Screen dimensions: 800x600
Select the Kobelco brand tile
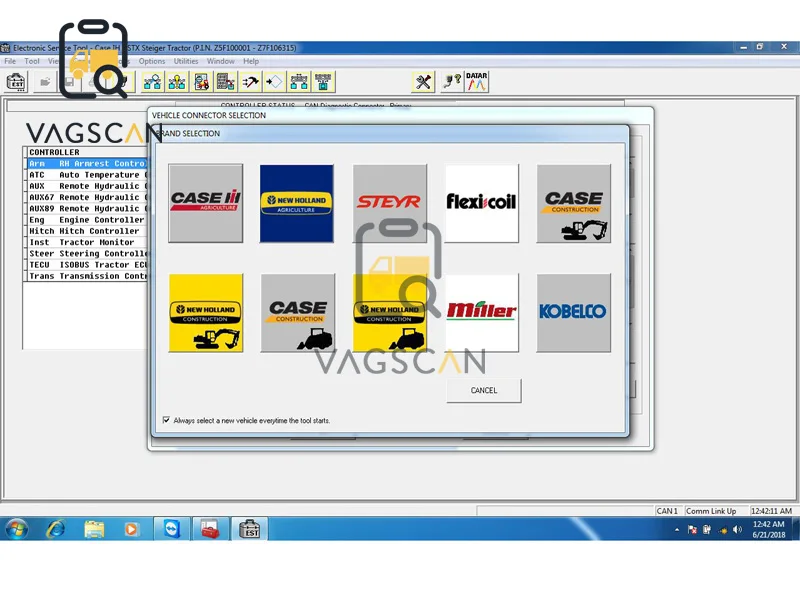(x=573, y=313)
